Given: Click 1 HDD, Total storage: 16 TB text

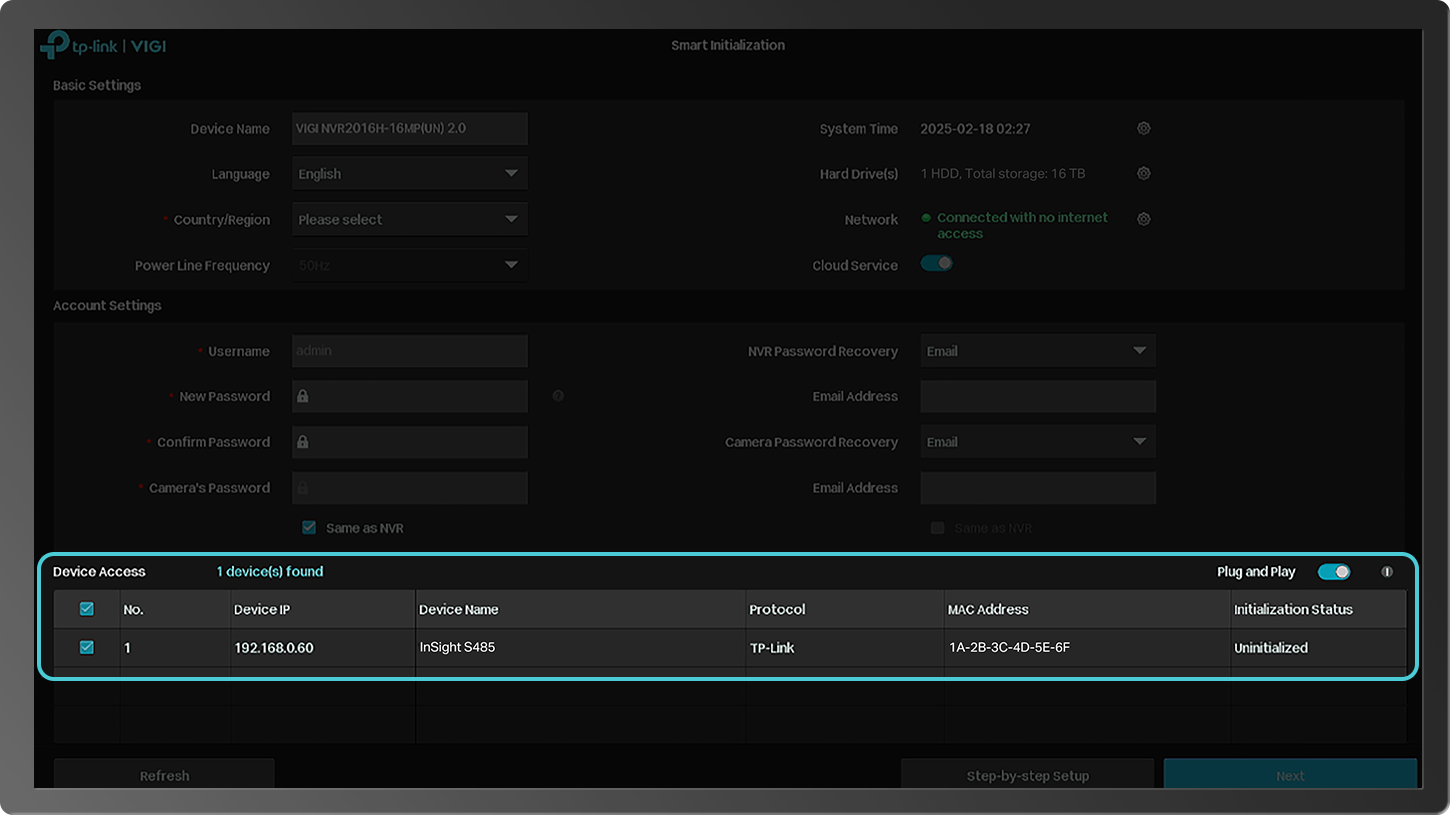Looking at the screenshot, I should coord(1003,173).
